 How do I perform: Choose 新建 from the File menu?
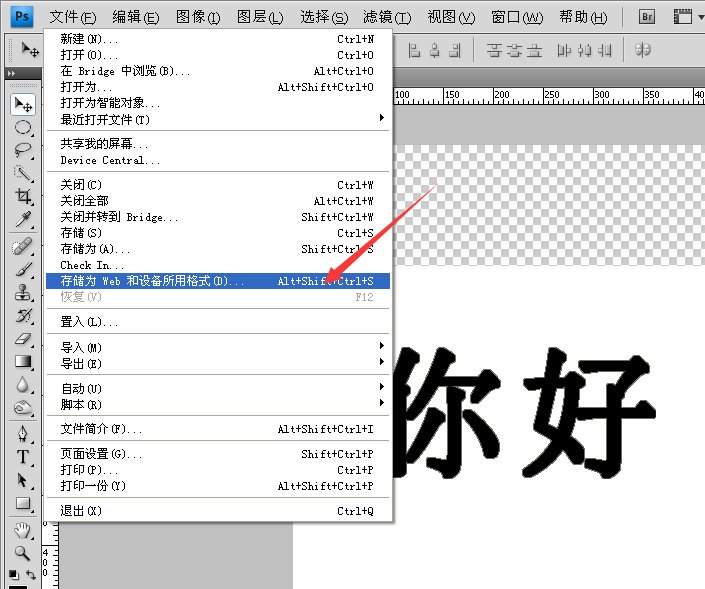(x=218, y=39)
